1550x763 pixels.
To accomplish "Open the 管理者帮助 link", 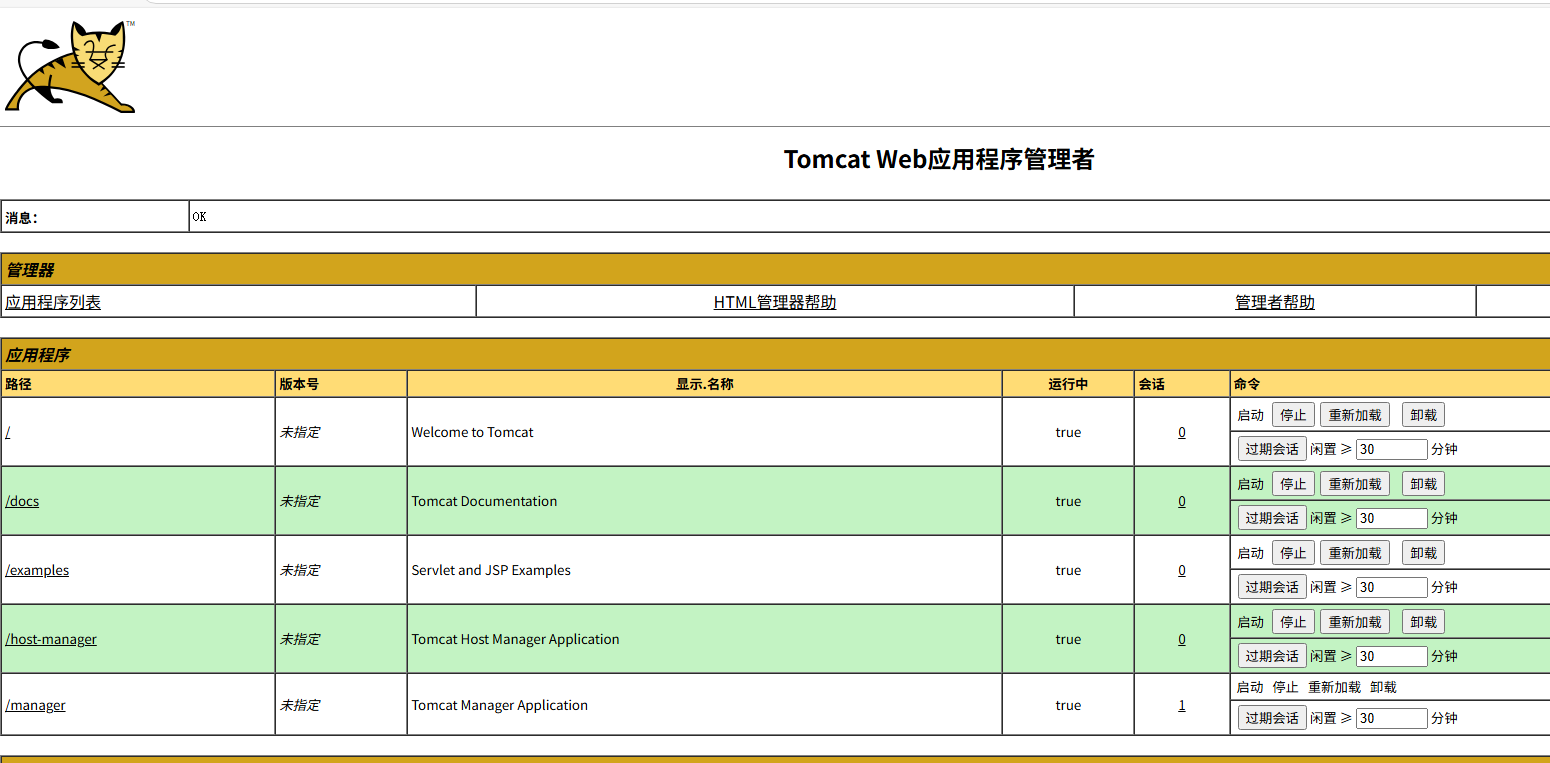I will 1275,302.
